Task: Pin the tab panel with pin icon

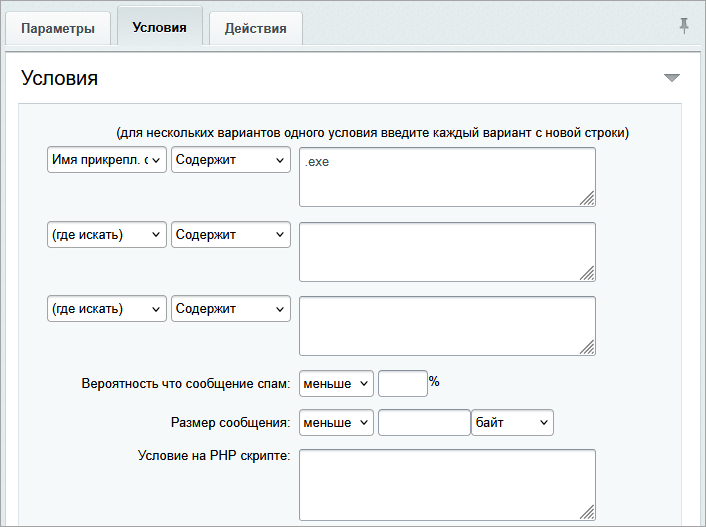Action: pyautogui.click(x=684, y=26)
